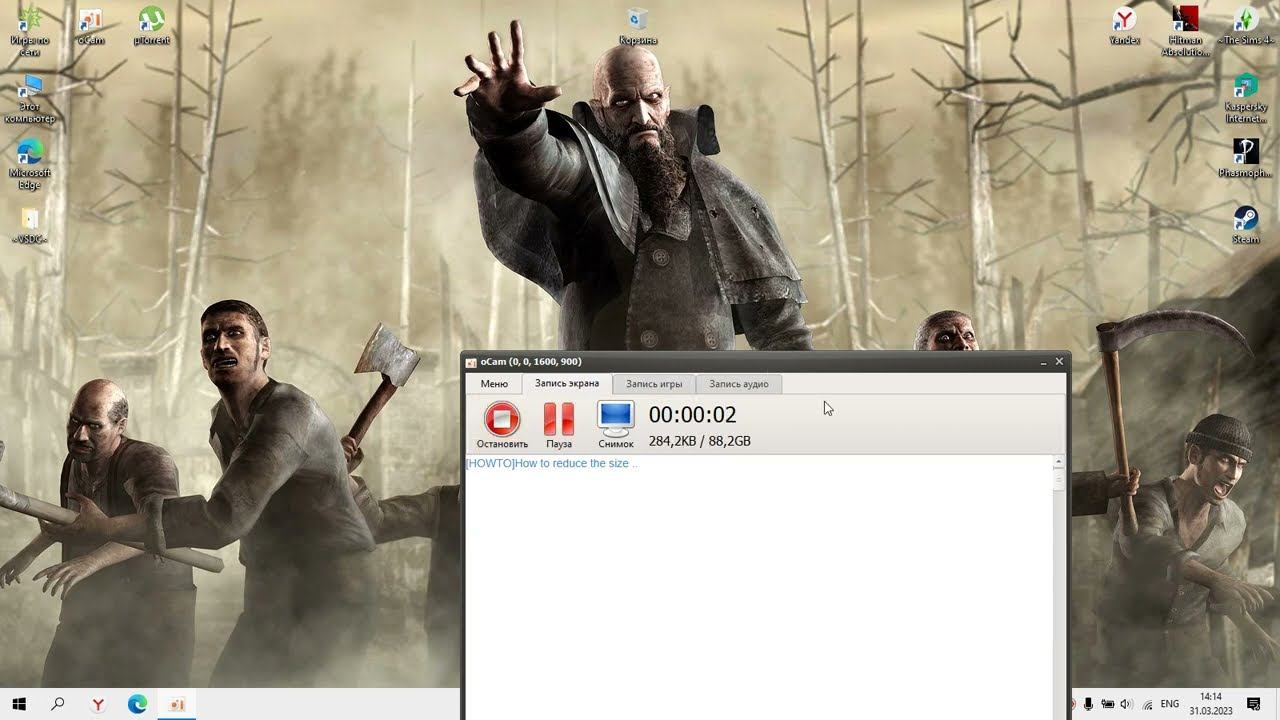
Task: Click the oCam taskbar button
Action: pyautogui.click(x=177, y=704)
